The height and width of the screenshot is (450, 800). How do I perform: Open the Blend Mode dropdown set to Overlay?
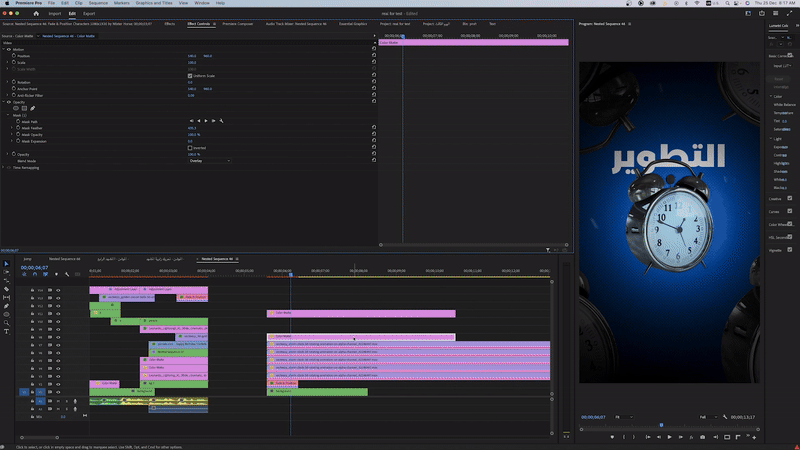210,160
